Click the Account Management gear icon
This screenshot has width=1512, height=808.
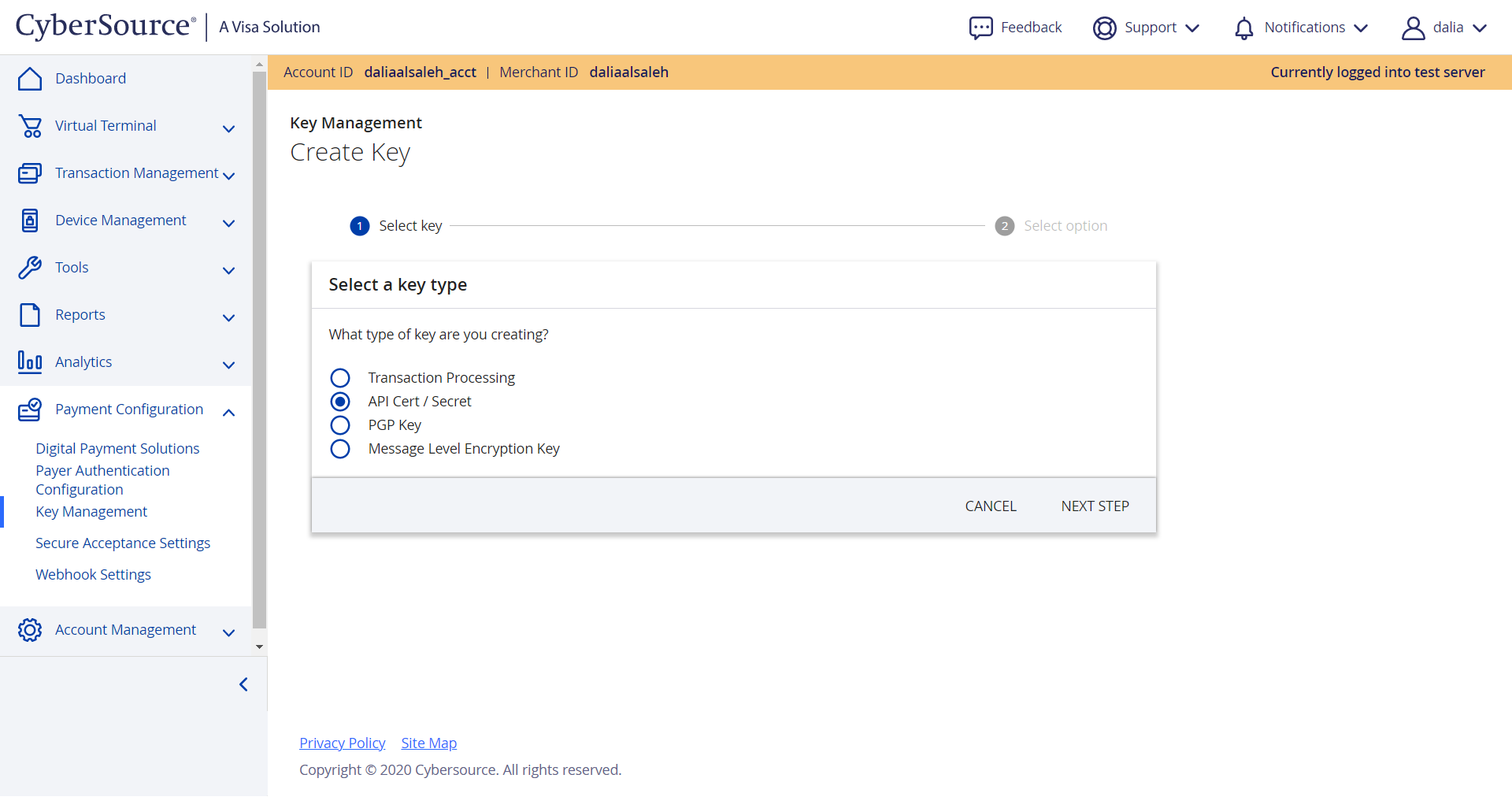[30, 630]
